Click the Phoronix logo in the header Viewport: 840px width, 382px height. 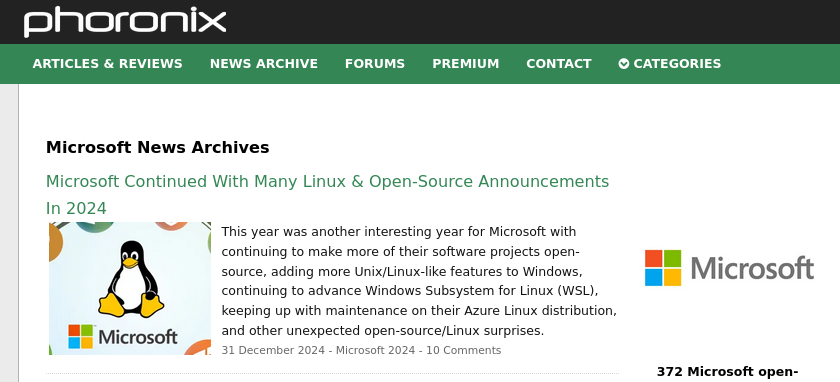[x=125, y=21]
